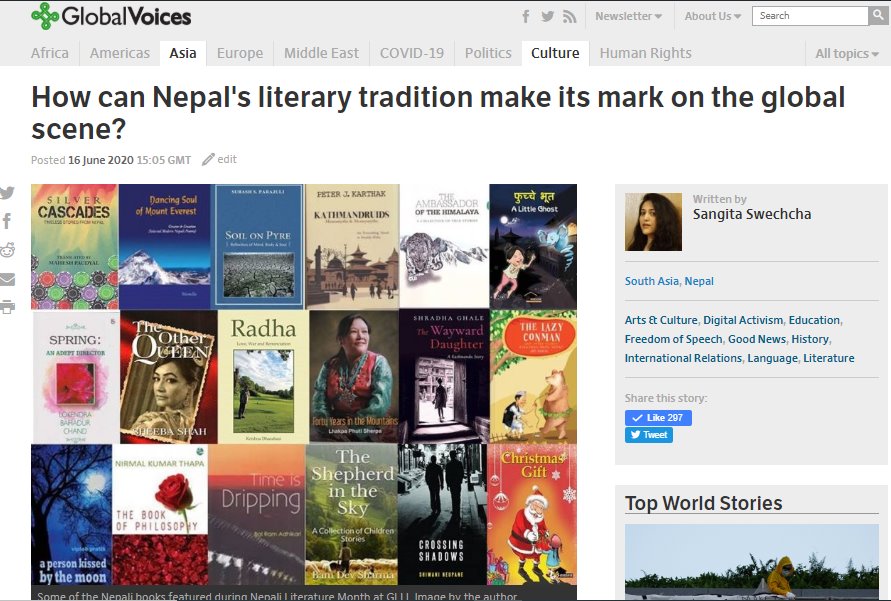The width and height of the screenshot is (891, 601).
Task: Open the Global Voices home logo
Action: (x=111, y=16)
